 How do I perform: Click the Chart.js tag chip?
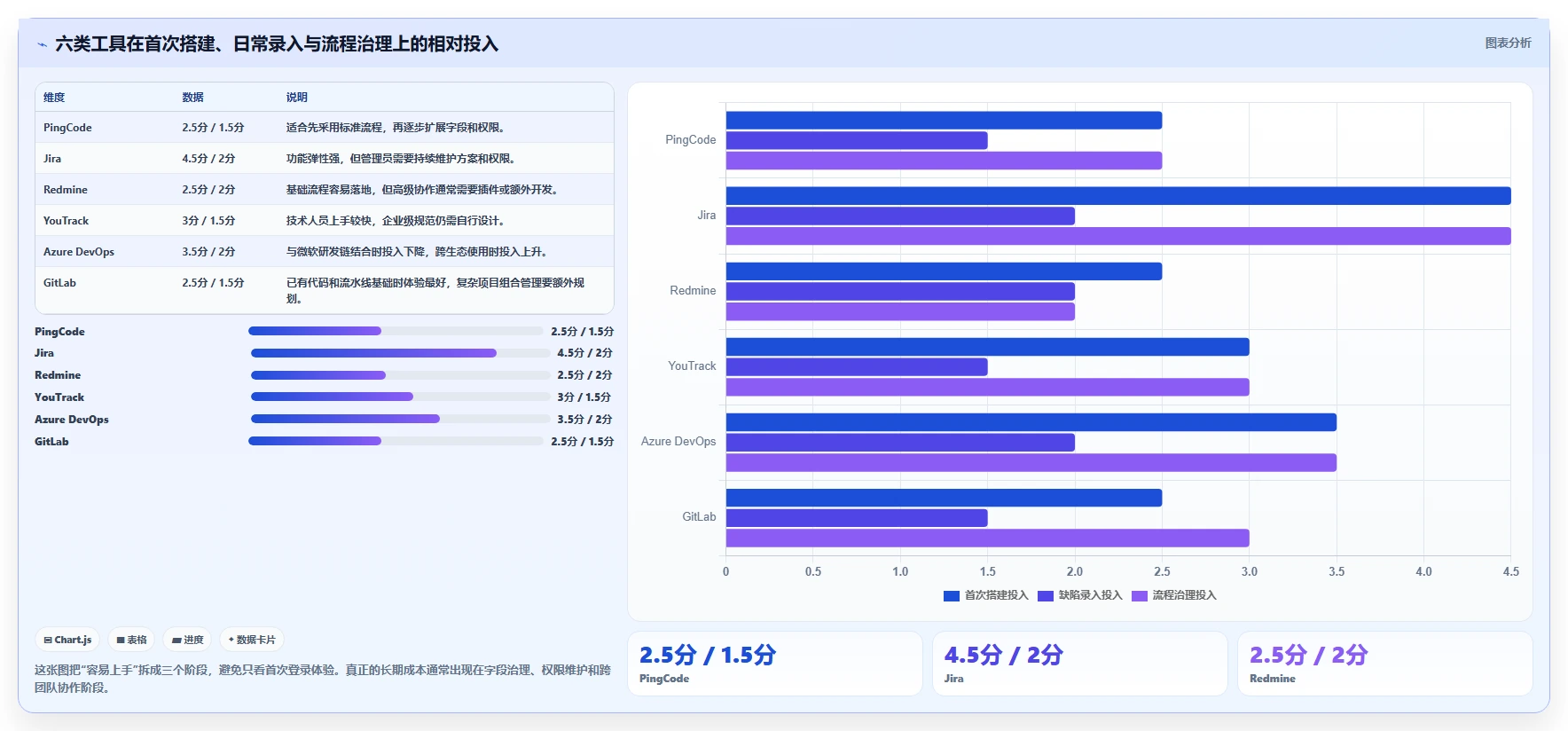tap(68, 640)
